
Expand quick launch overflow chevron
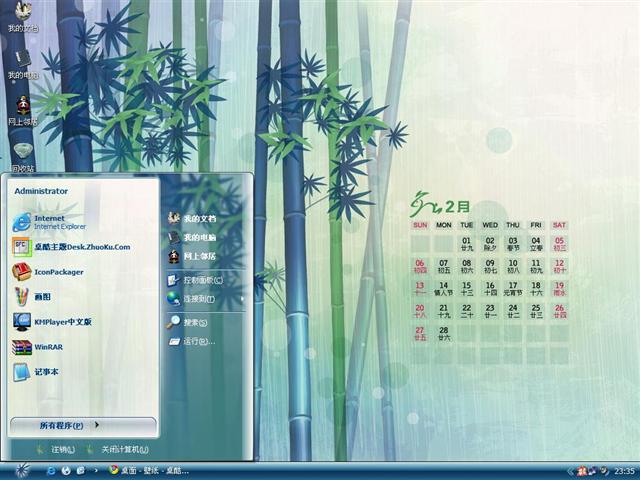click(x=96, y=471)
